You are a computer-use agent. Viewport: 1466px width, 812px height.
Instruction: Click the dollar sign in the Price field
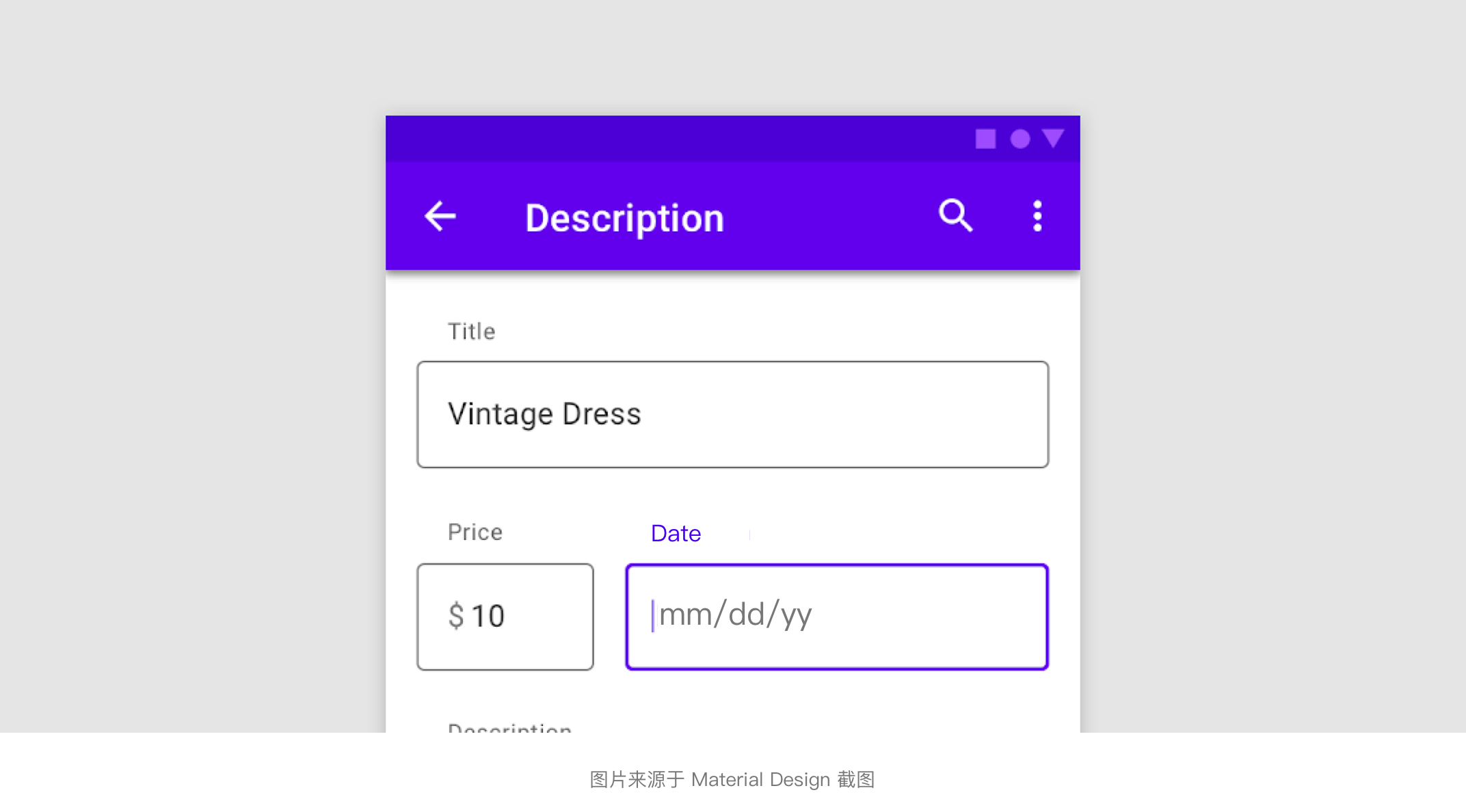tap(456, 616)
